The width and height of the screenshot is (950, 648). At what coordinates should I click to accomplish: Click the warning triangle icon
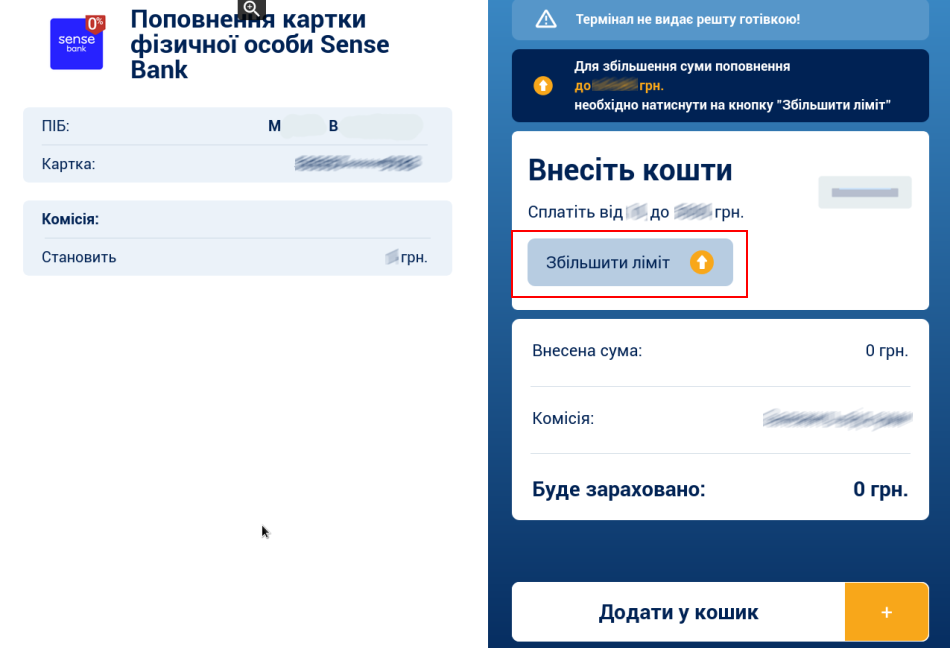[x=546, y=19]
